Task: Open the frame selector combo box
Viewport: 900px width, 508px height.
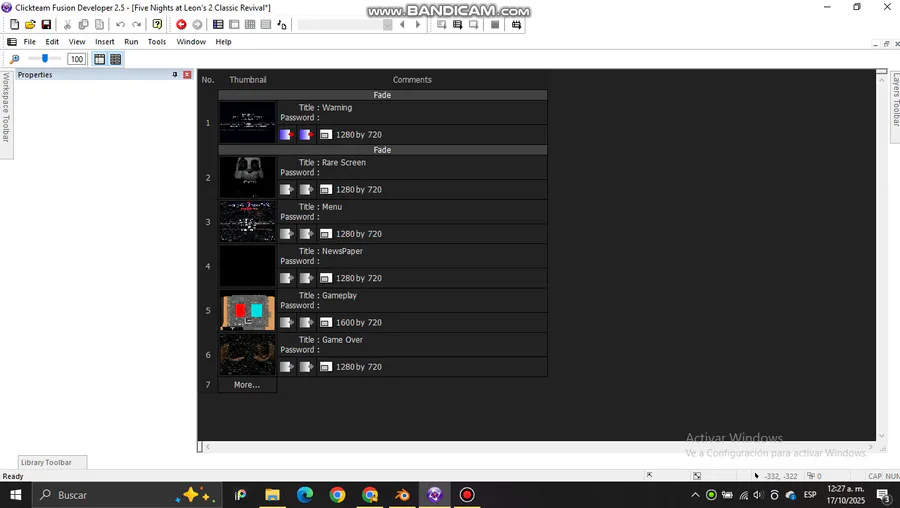Action: (345, 24)
